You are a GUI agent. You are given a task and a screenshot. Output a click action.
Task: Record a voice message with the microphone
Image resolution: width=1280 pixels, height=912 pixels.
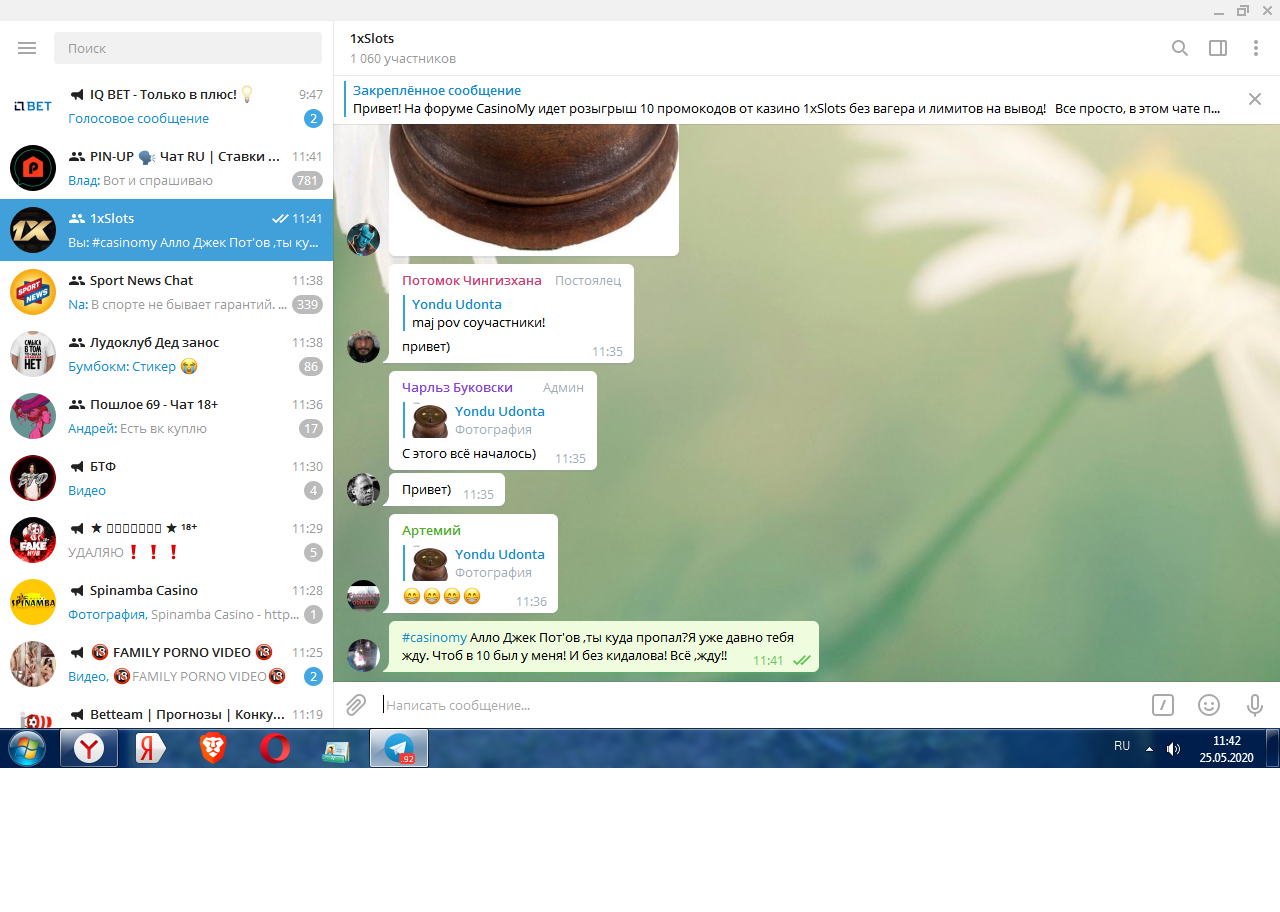click(1255, 705)
